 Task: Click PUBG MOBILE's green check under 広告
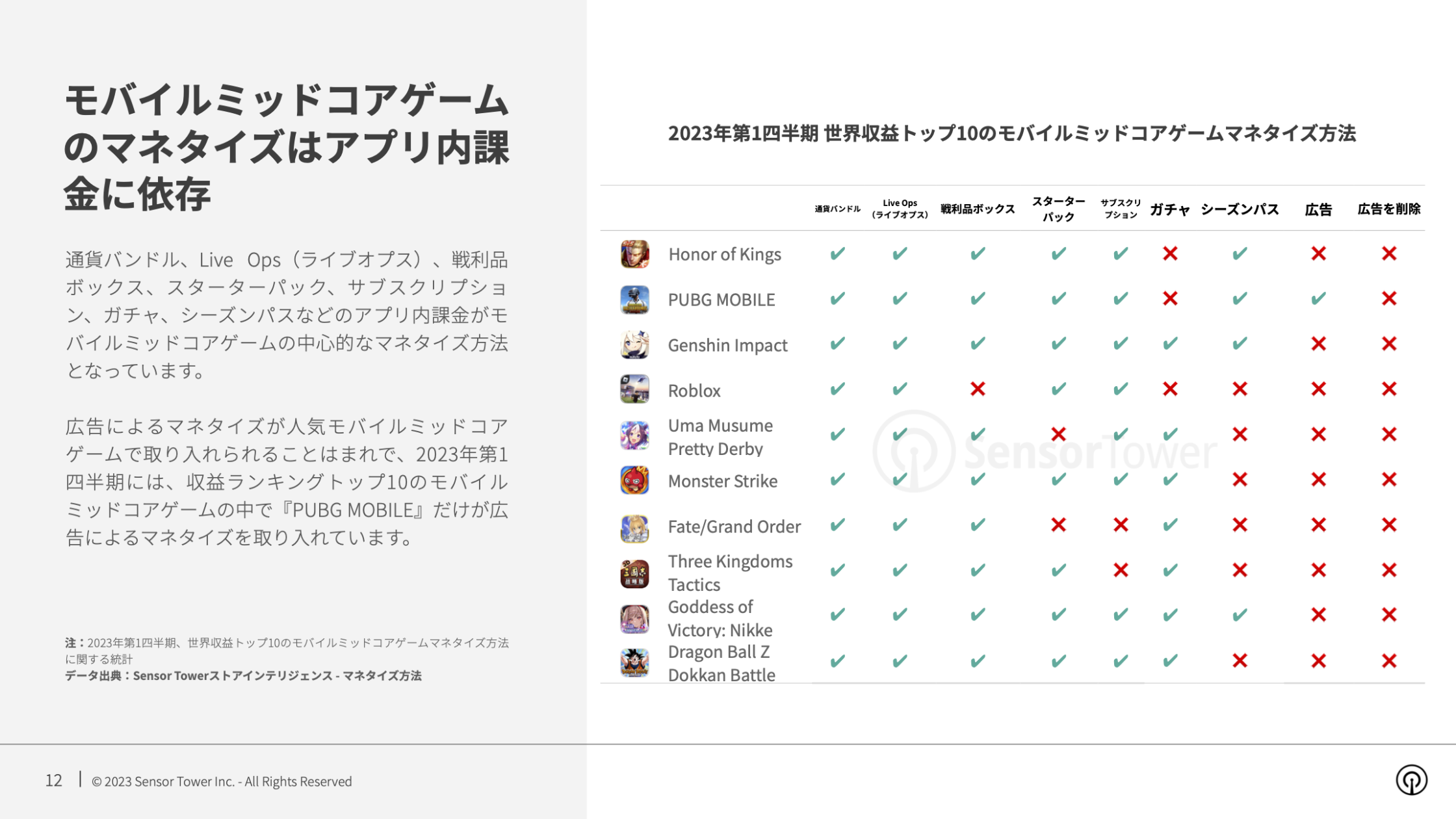click(1318, 299)
